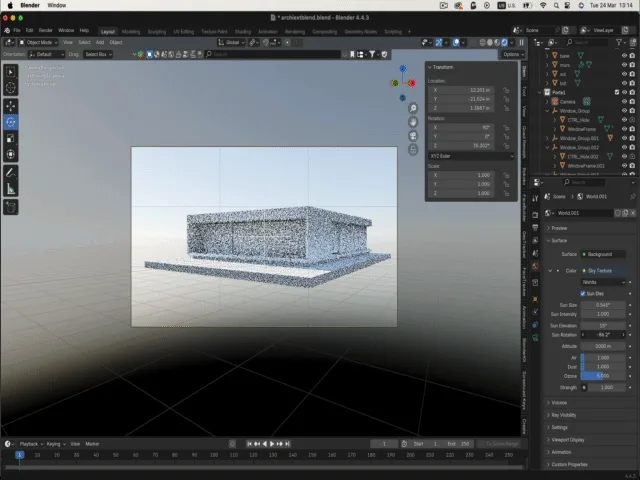The height and width of the screenshot is (480, 640).
Task: Choose the Add Cube tool
Action: [x=11, y=206]
